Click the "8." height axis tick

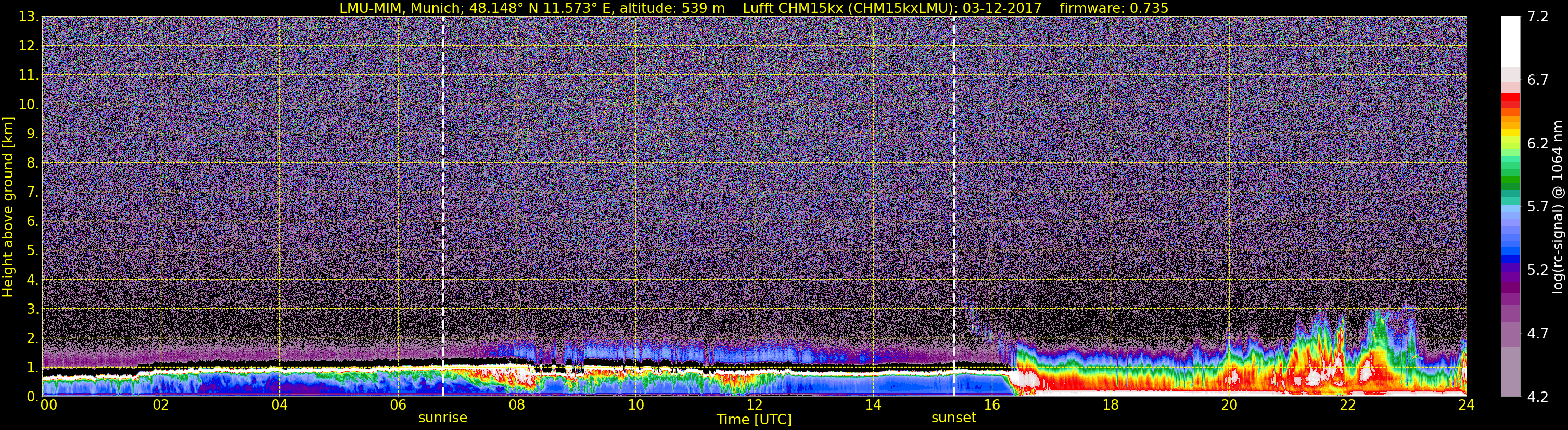(x=32, y=163)
